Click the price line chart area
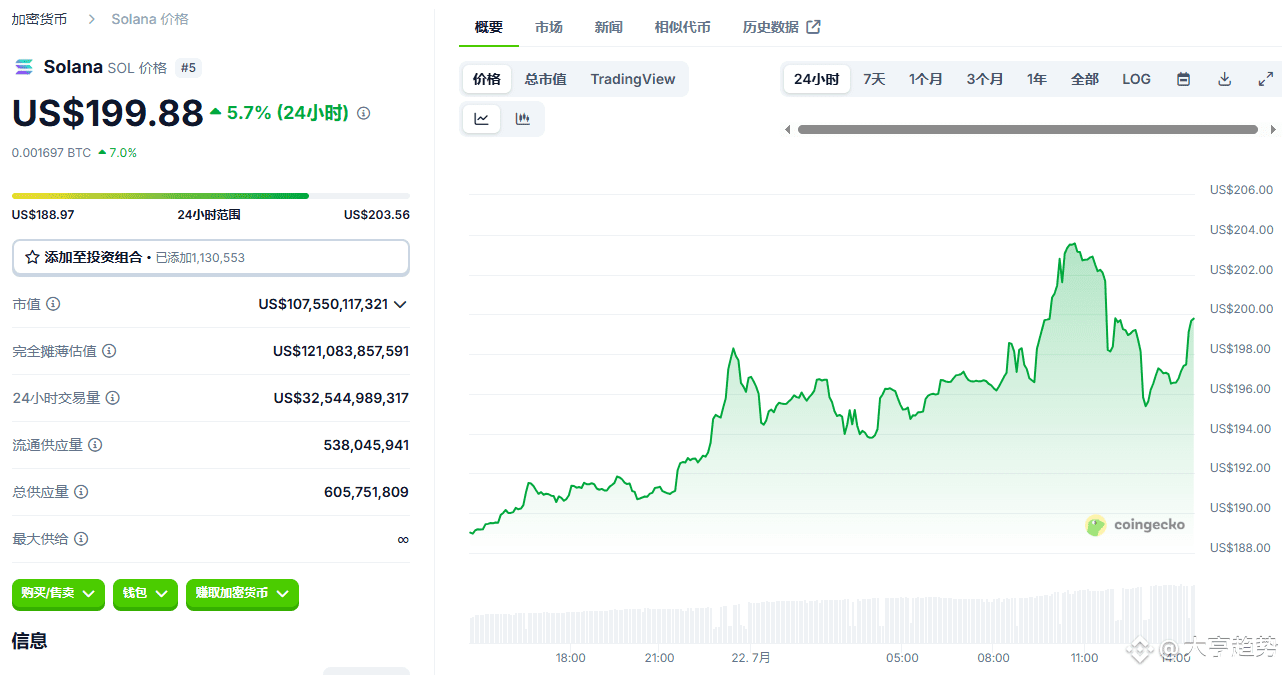Image resolution: width=1287 pixels, height=675 pixels. pyautogui.click(x=832, y=400)
